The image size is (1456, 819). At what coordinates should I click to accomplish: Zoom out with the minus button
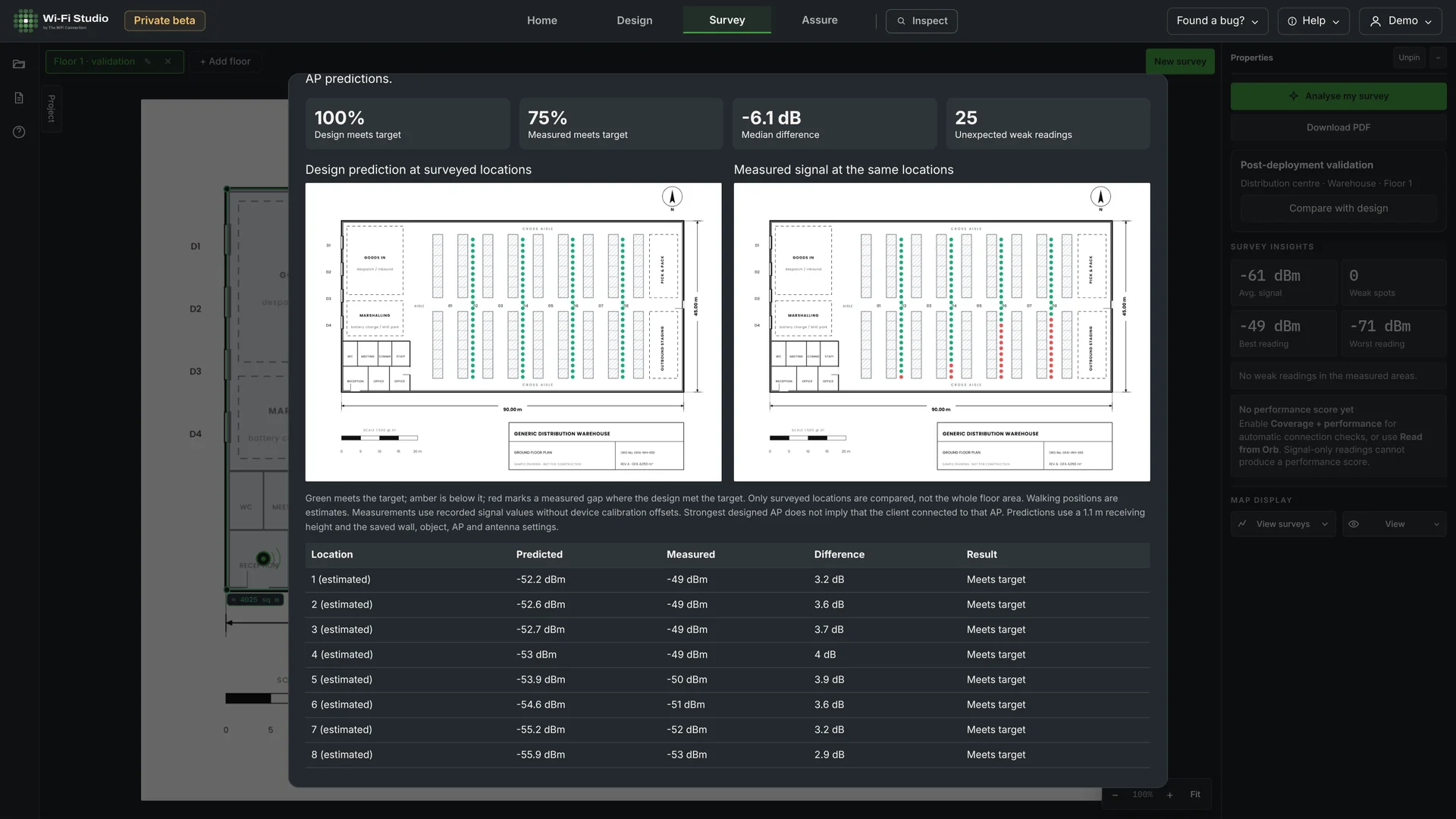click(1115, 795)
